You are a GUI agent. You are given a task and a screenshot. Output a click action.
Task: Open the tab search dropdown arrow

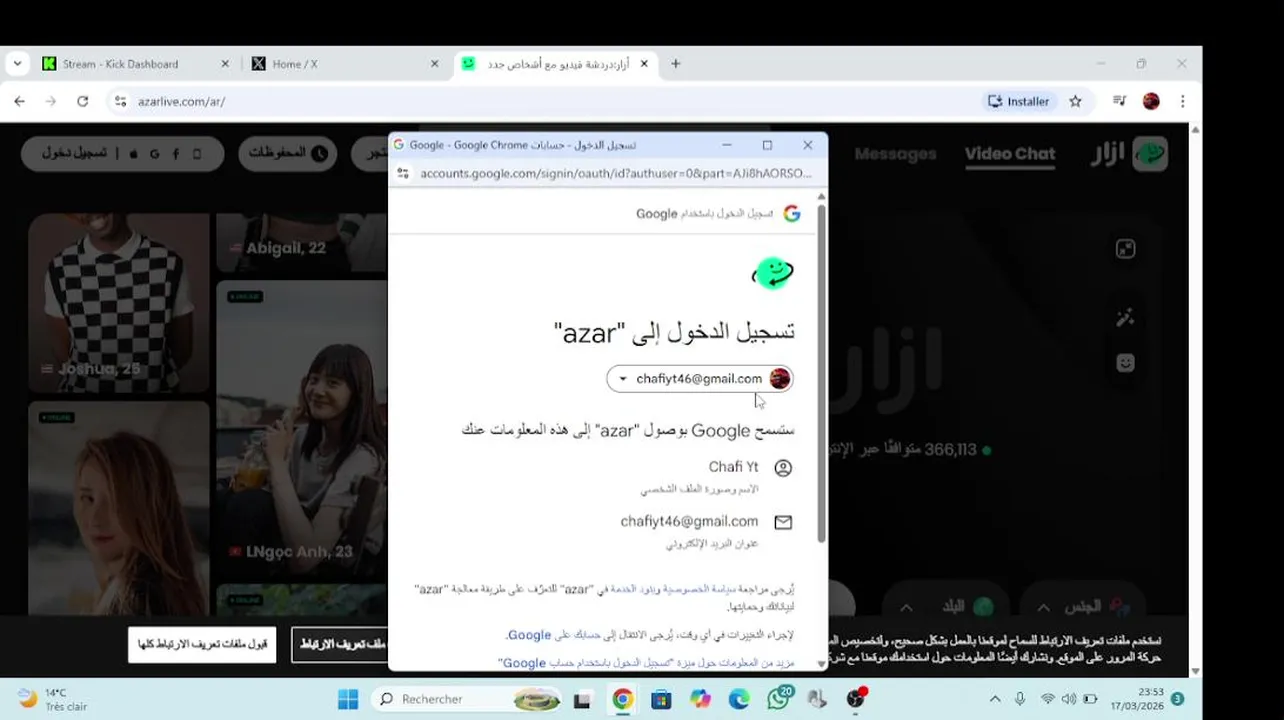[17, 64]
